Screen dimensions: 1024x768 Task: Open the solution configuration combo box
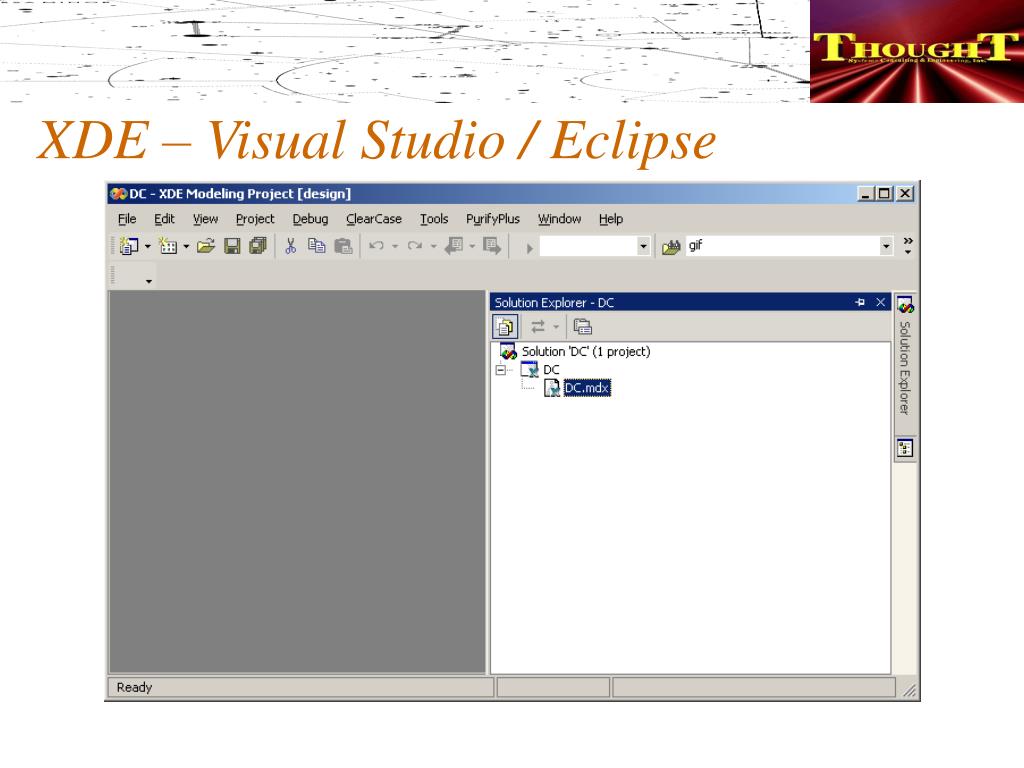[595, 246]
